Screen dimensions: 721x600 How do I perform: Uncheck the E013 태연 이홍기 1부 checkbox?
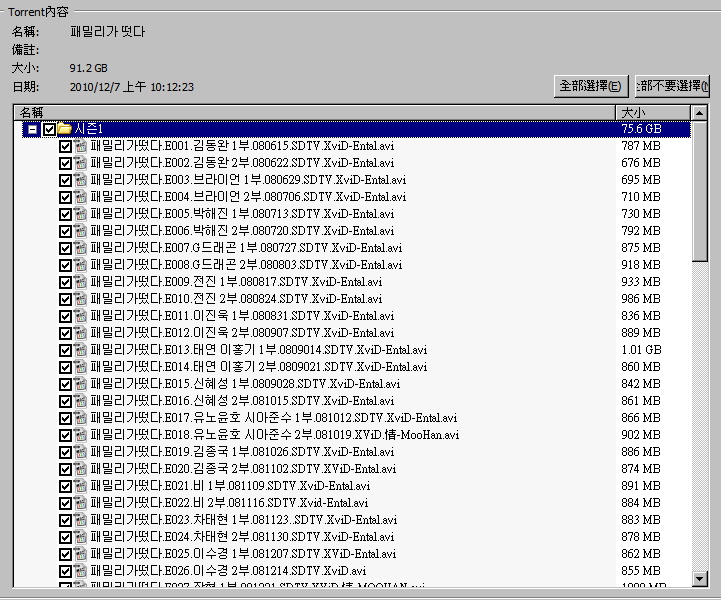65,351
